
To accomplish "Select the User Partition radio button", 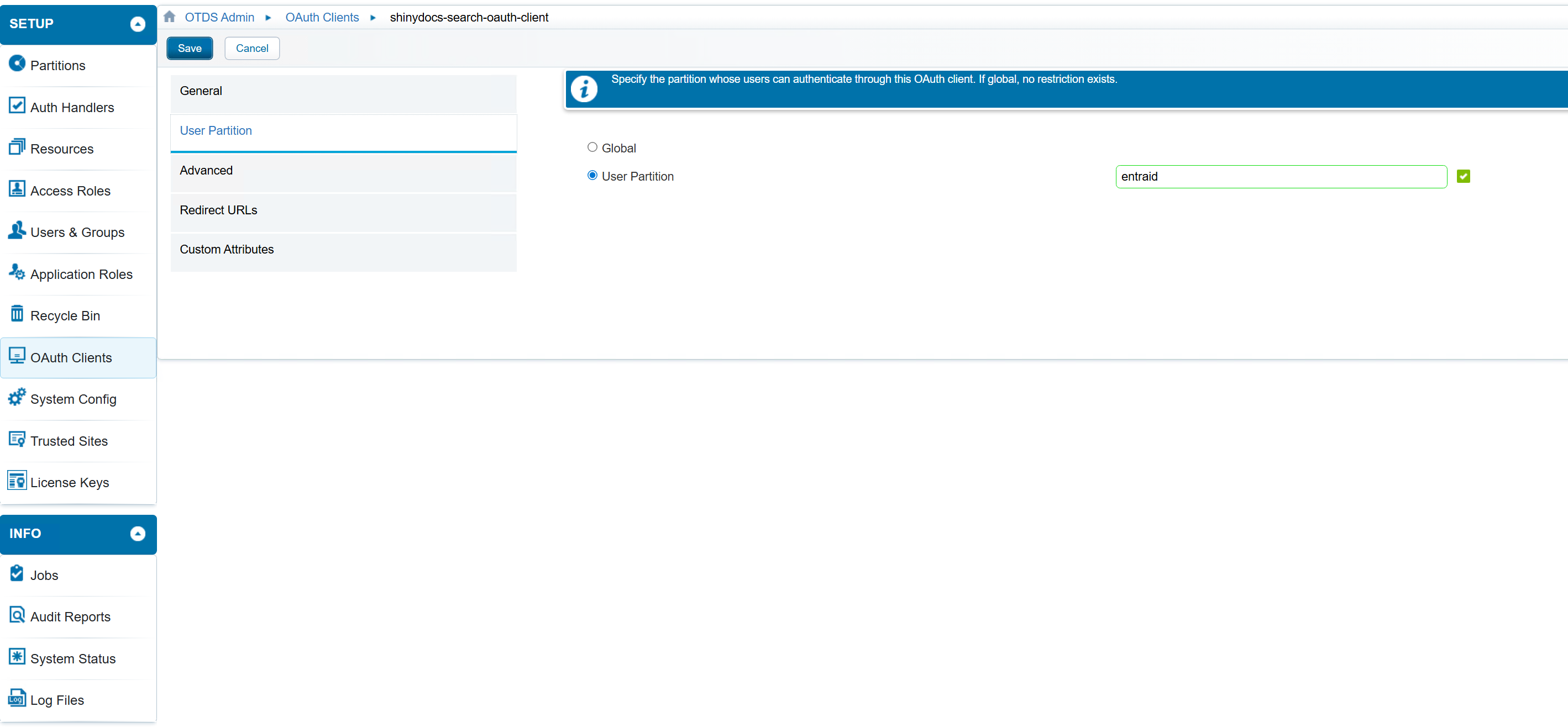I will coord(592,176).
